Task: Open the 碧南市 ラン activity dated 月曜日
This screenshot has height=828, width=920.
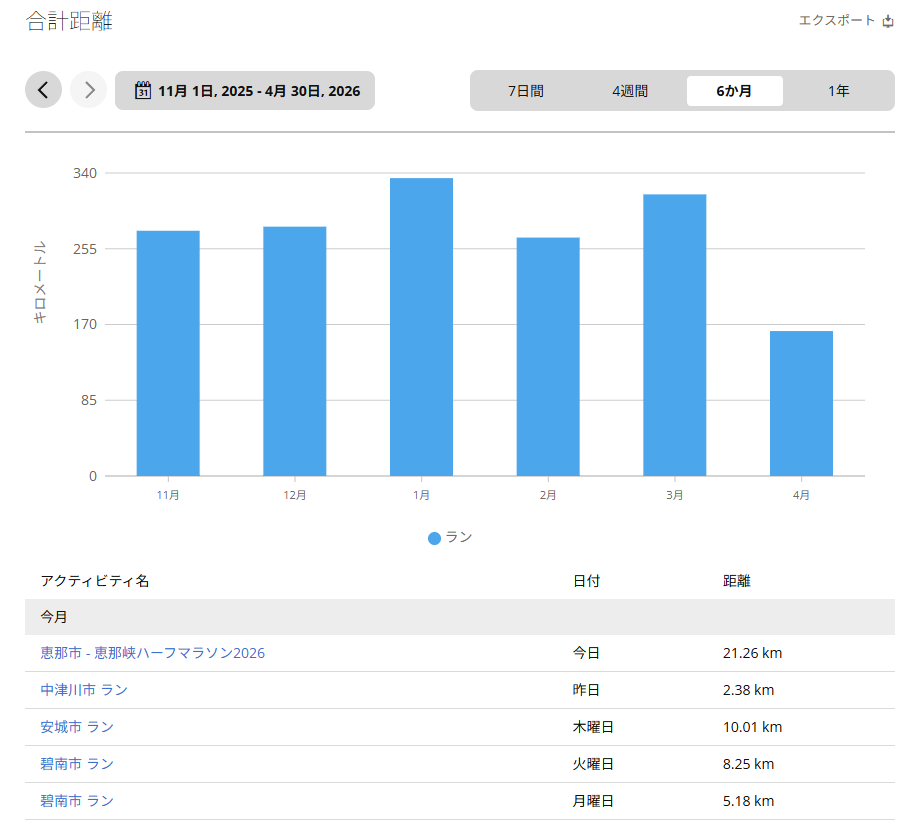Action: (x=77, y=801)
